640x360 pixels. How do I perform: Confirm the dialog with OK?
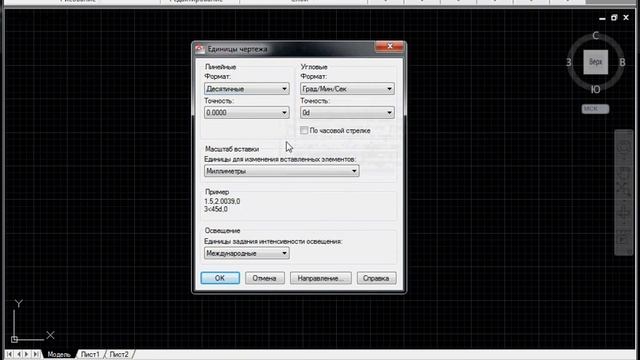point(220,278)
